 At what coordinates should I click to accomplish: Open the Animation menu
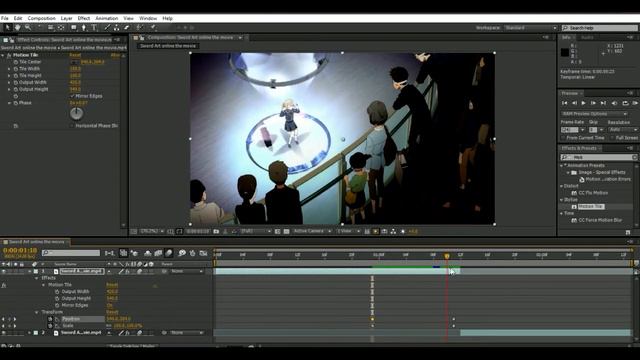(x=107, y=18)
